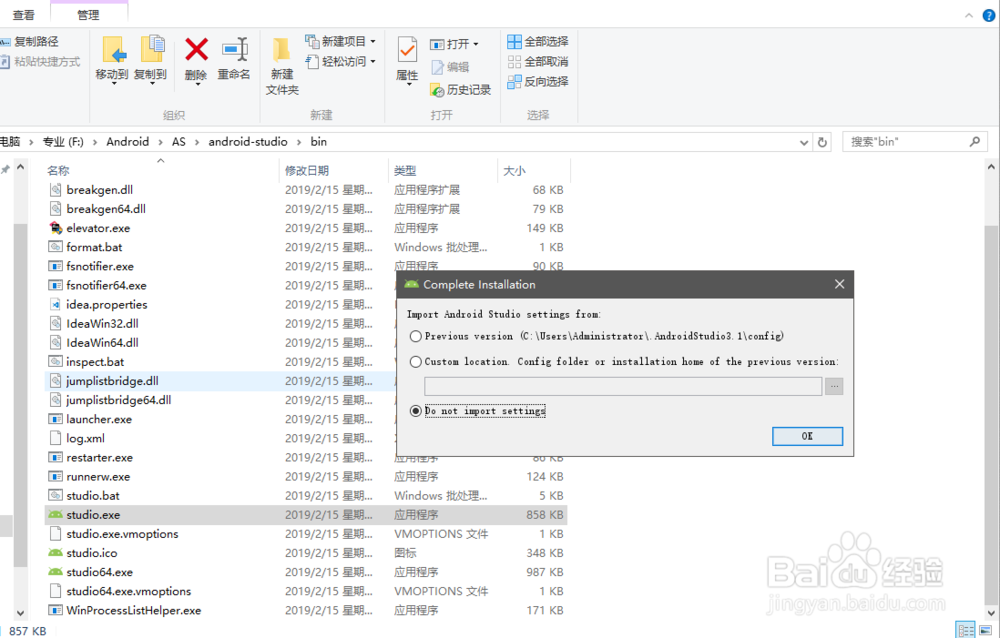Click the browse ellipsis button in dialog
1000x638 pixels.
(x=834, y=387)
